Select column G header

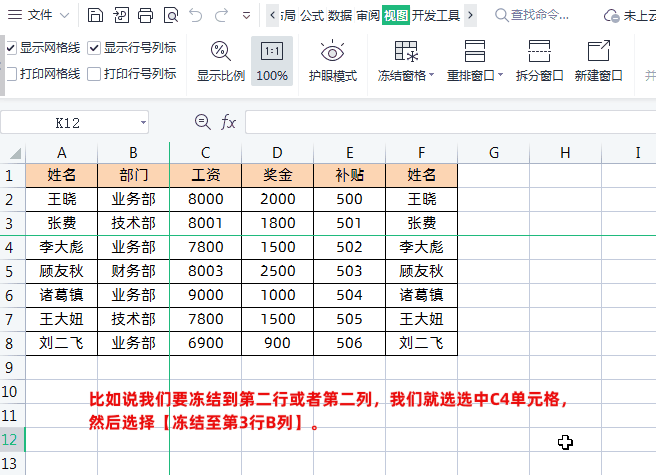tap(494, 153)
